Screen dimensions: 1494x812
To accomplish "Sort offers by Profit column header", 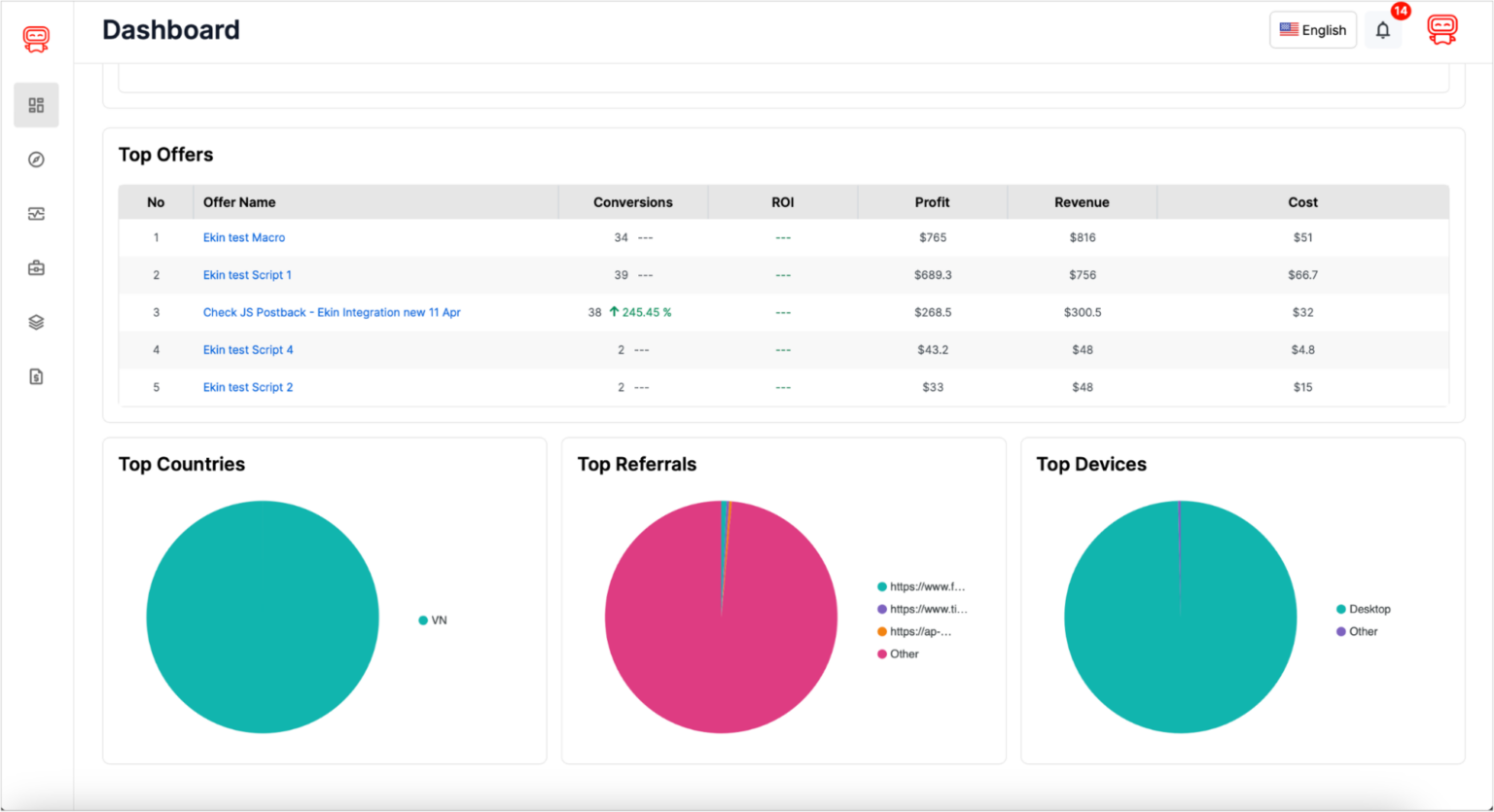I will tap(932, 201).
